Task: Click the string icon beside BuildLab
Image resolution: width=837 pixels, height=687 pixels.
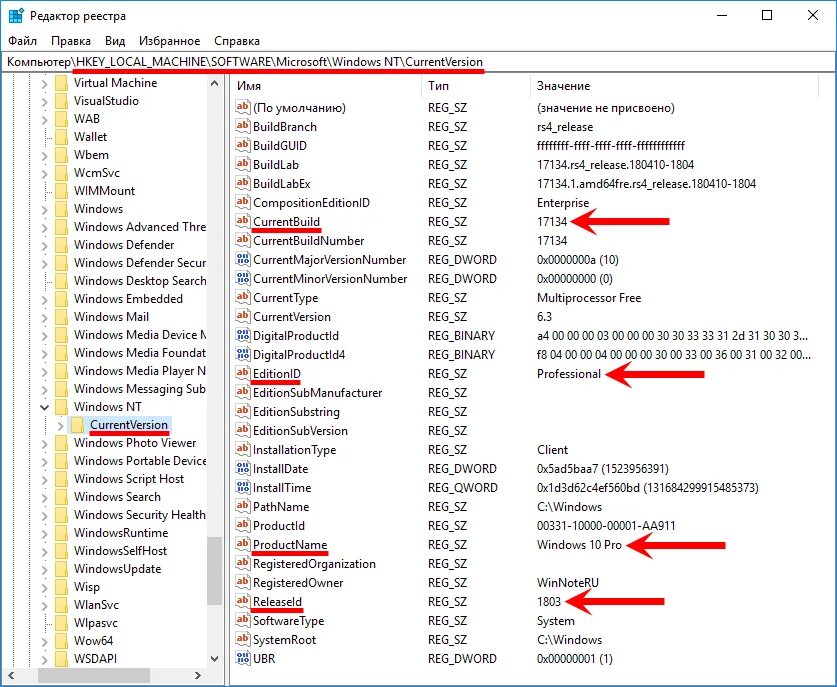Action: [243, 164]
